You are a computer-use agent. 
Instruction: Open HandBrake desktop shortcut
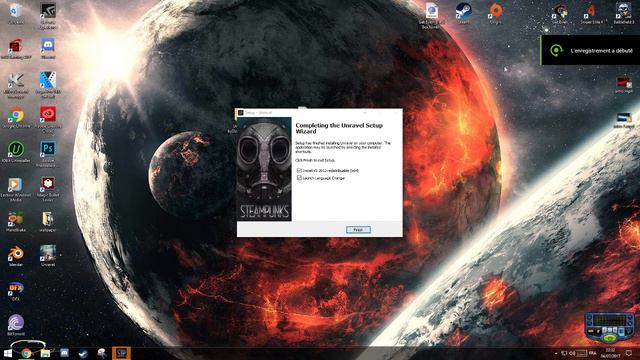16,222
